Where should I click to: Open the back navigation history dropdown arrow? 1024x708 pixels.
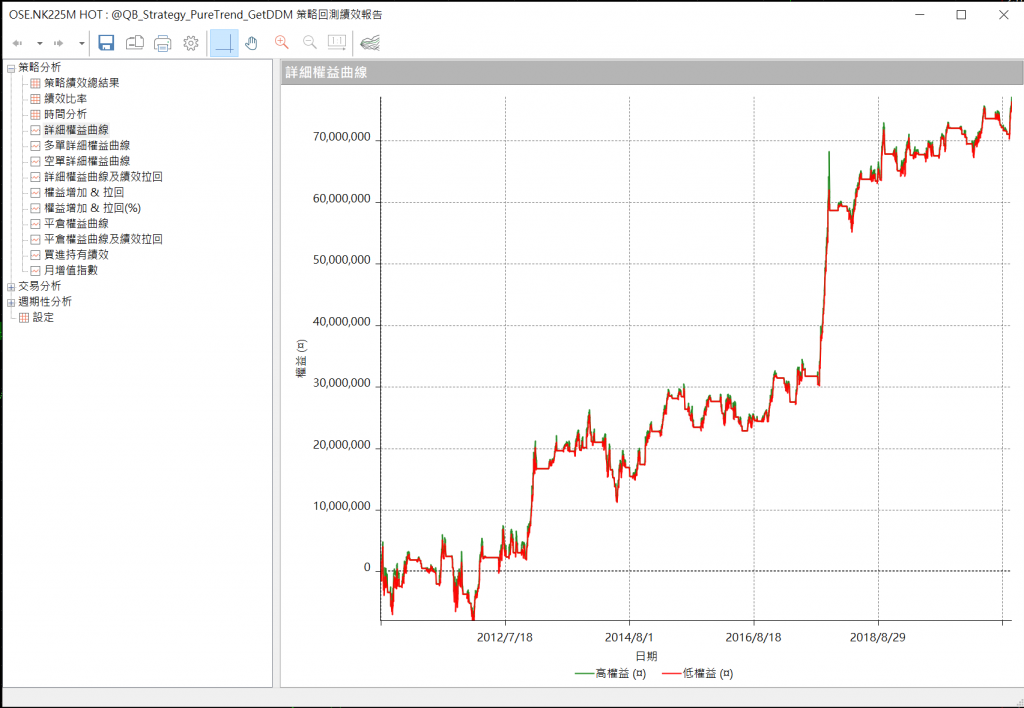click(x=40, y=44)
